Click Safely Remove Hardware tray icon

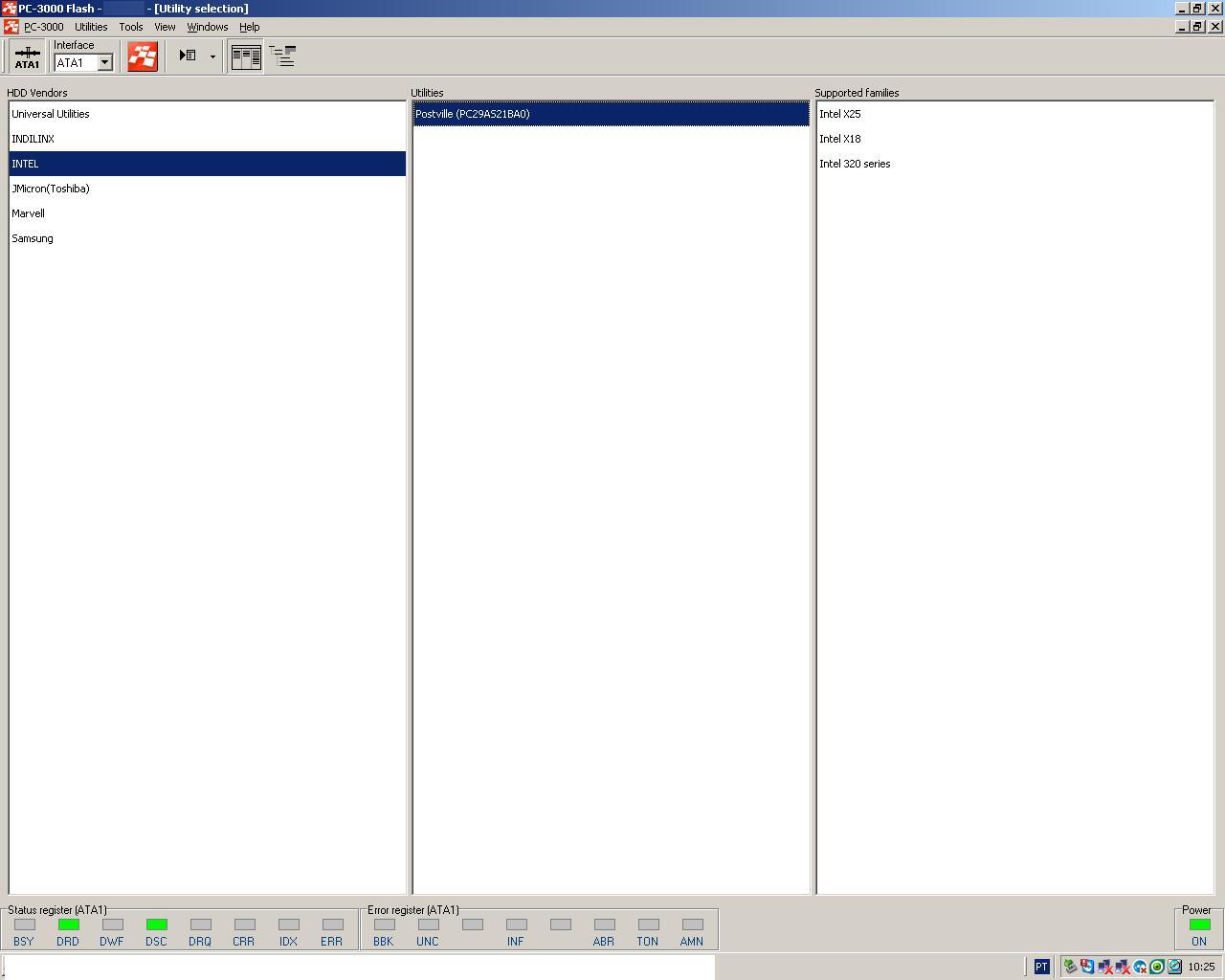(x=1070, y=967)
